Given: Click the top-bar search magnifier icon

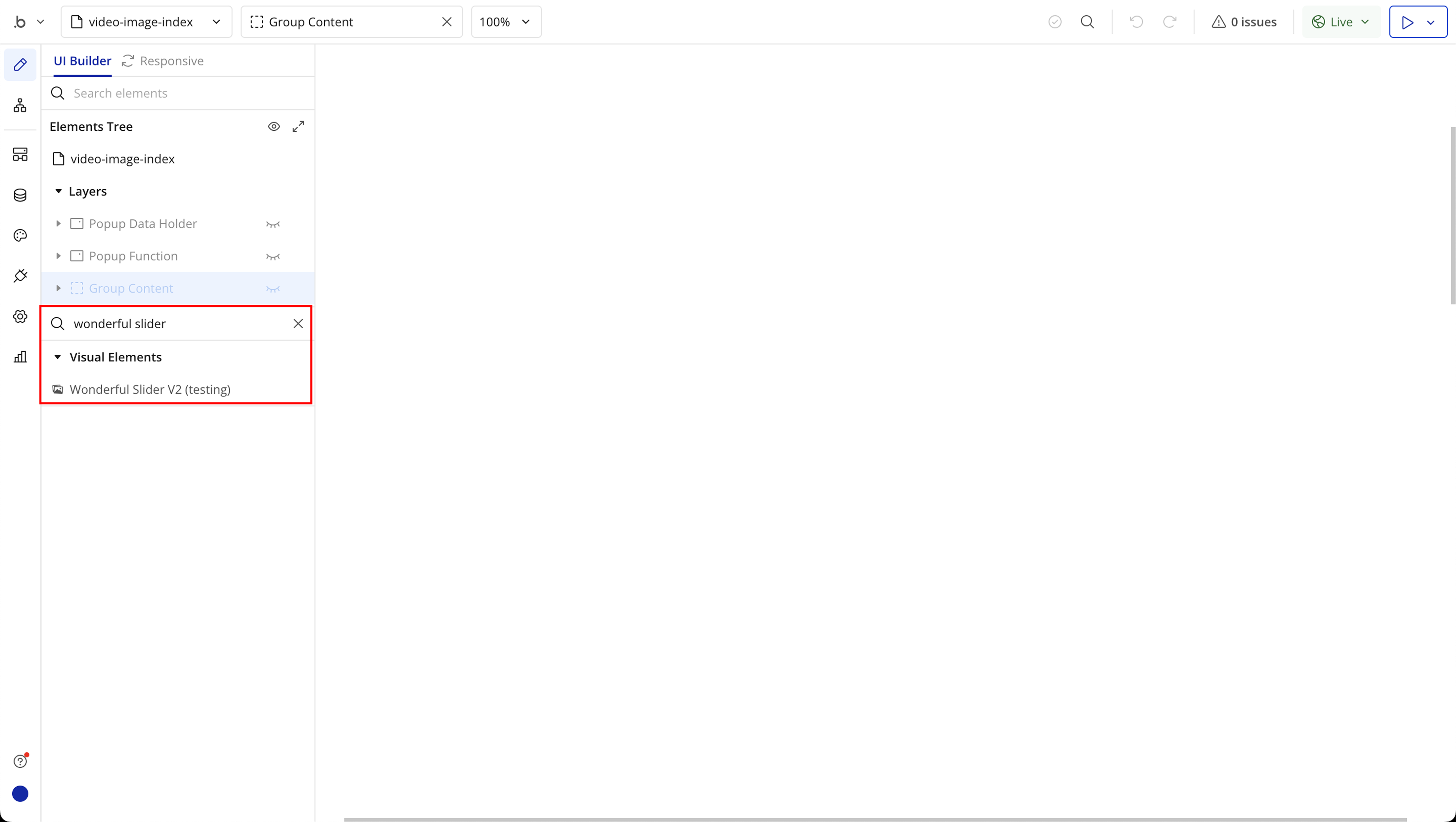Looking at the screenshot, I should (x=1087, y=22).
